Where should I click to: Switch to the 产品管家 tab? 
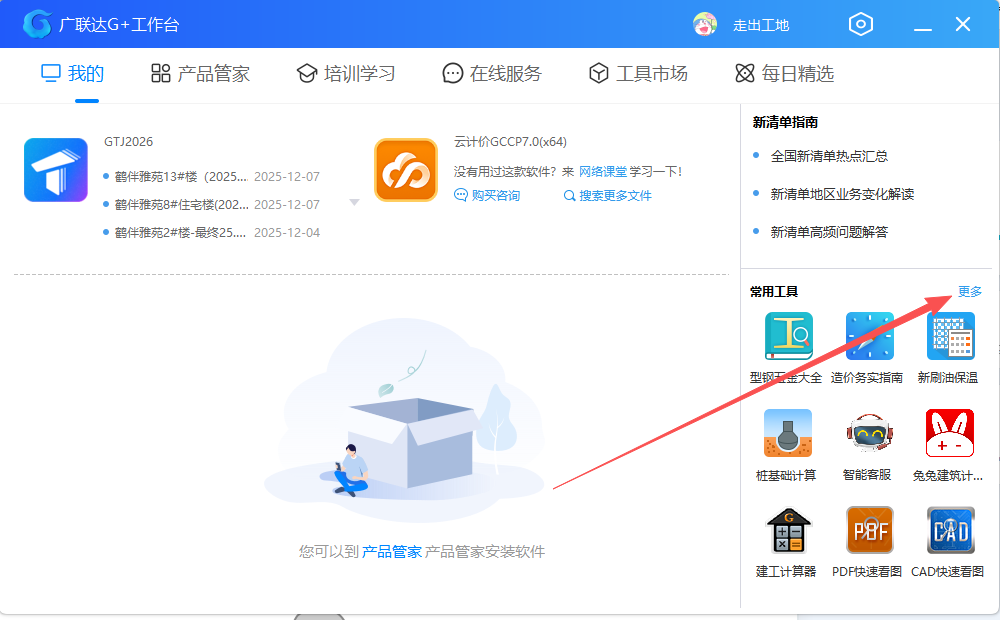click(199, 72)
